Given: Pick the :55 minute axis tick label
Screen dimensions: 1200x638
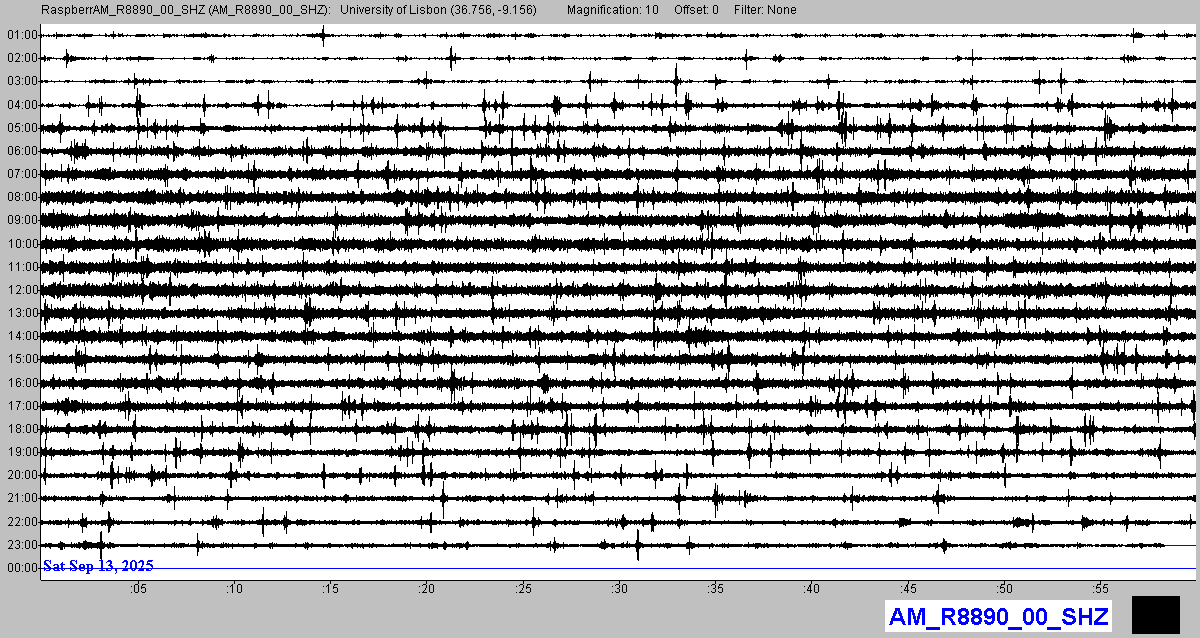Looking at the screenshot, I should coord(1100,588).
